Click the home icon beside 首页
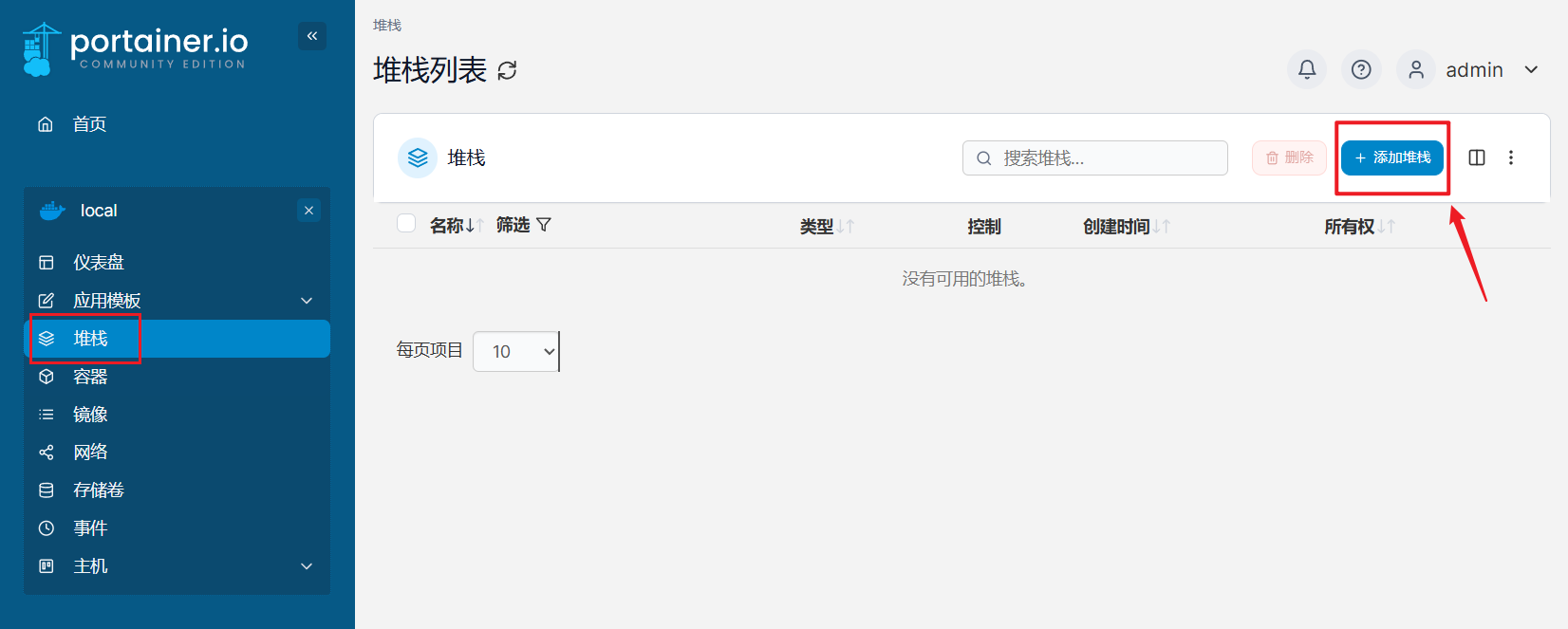 tap(46, 124)
